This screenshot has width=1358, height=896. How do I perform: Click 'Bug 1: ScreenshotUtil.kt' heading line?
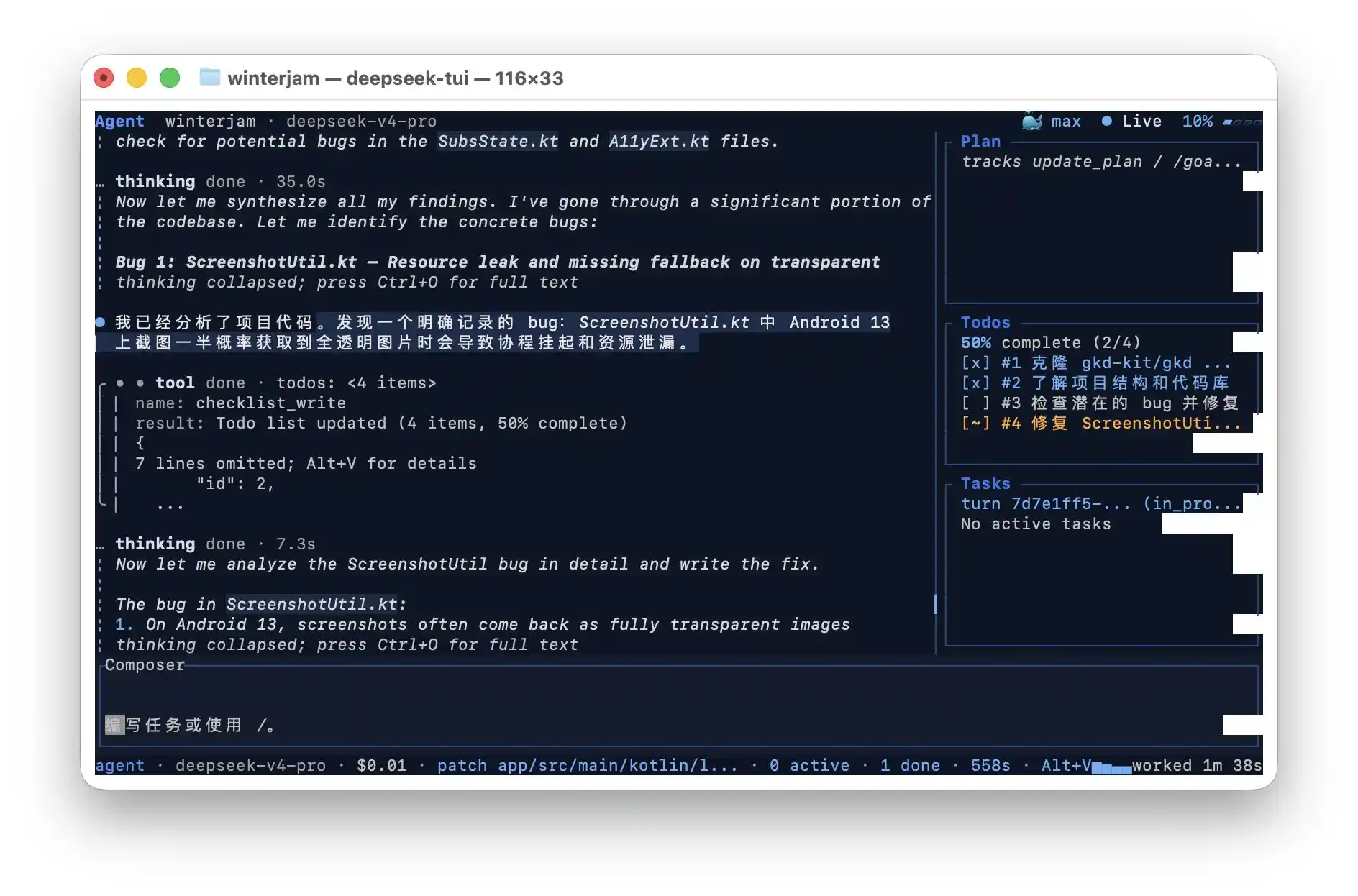pos(498,262)
